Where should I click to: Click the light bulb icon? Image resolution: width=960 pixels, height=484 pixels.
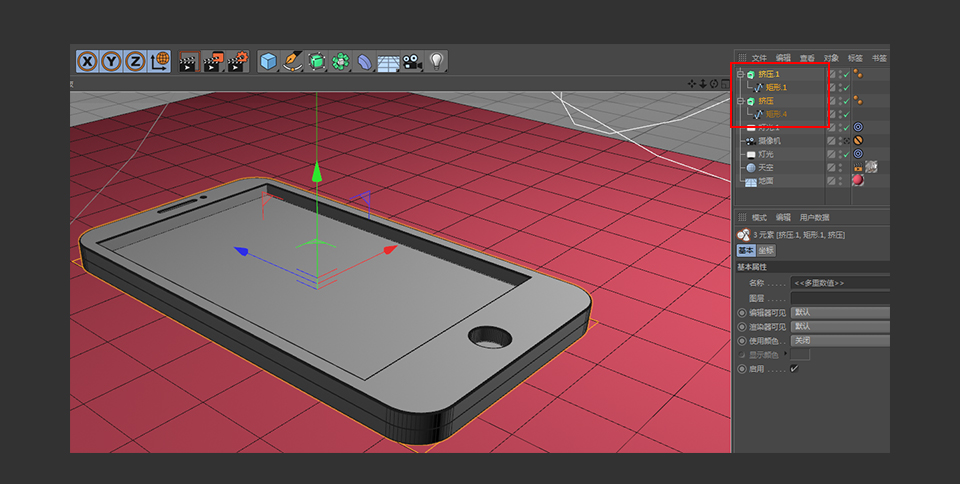[x=436, y=62]
